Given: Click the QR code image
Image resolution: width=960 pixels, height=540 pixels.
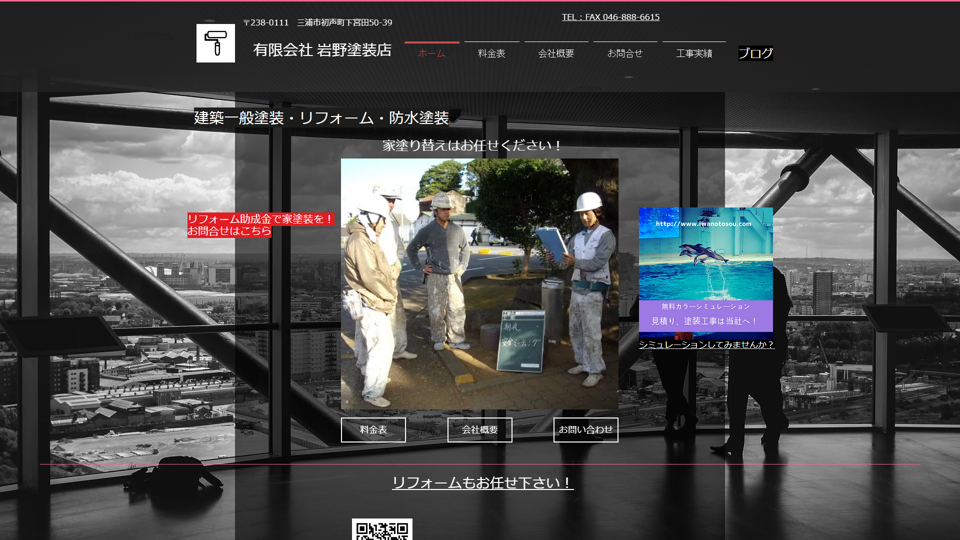Looking at the screenshot, I should click(x=382, y=530).
